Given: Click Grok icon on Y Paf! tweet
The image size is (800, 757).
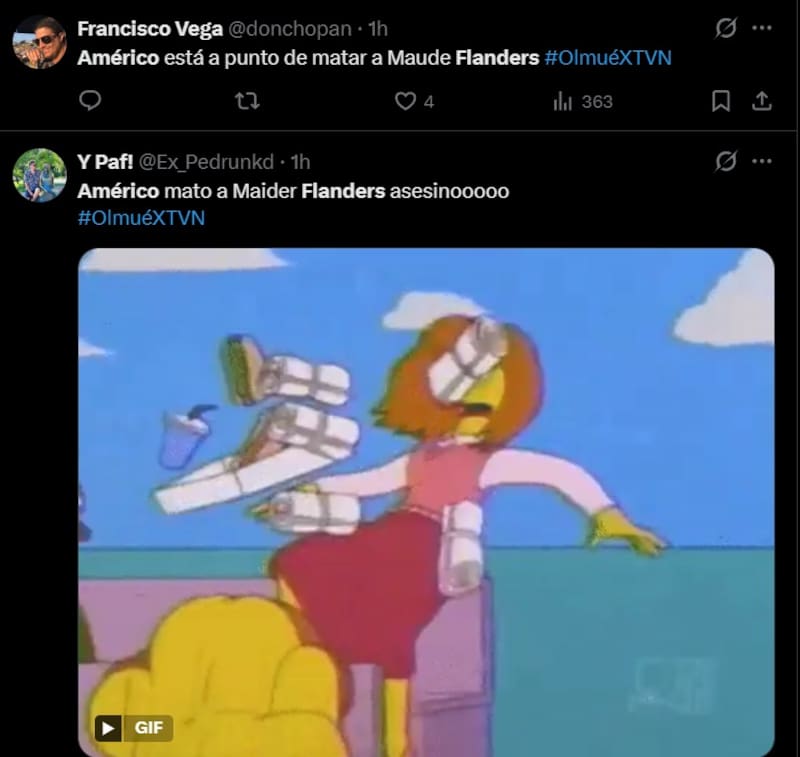Looking at the screenshot, I should 726,161.
